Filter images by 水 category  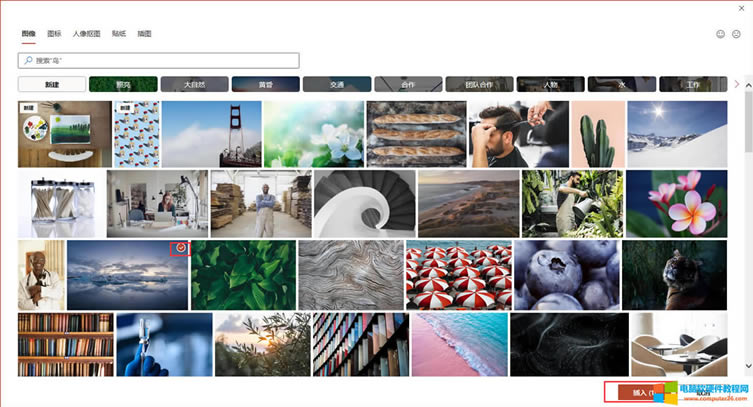tap(622, 84)
